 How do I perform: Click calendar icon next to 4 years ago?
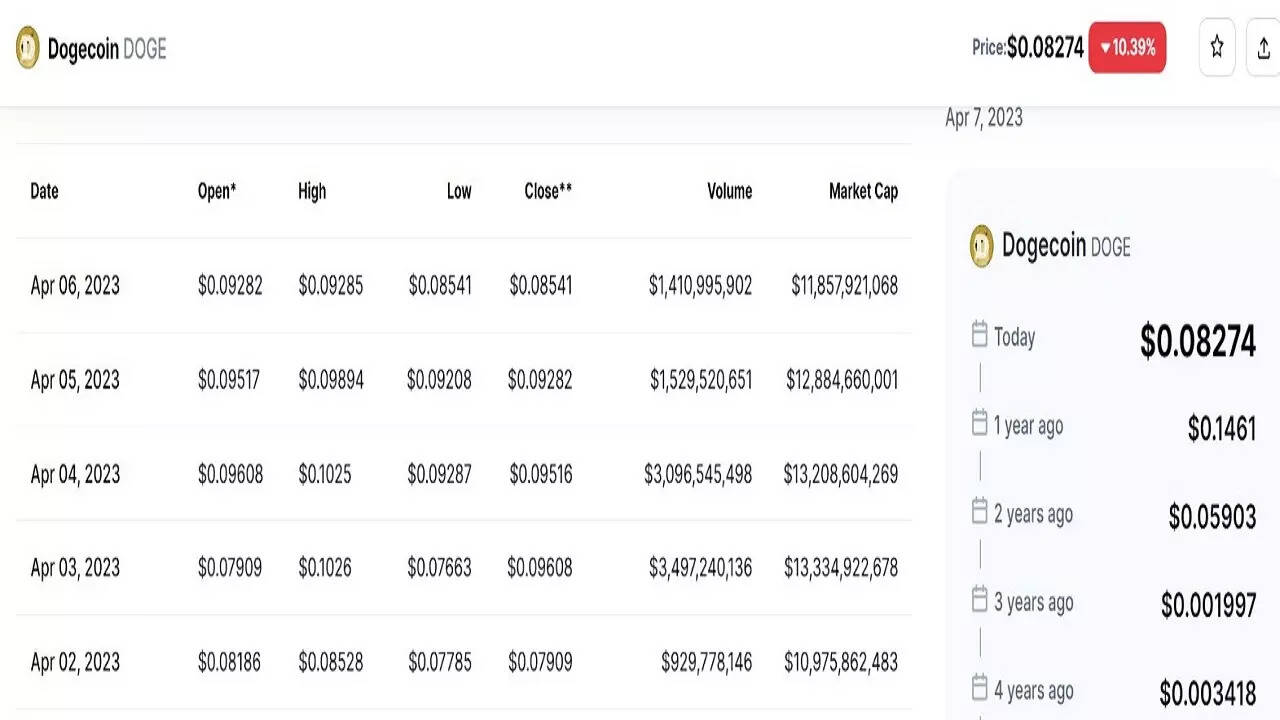tap(980, 688)
